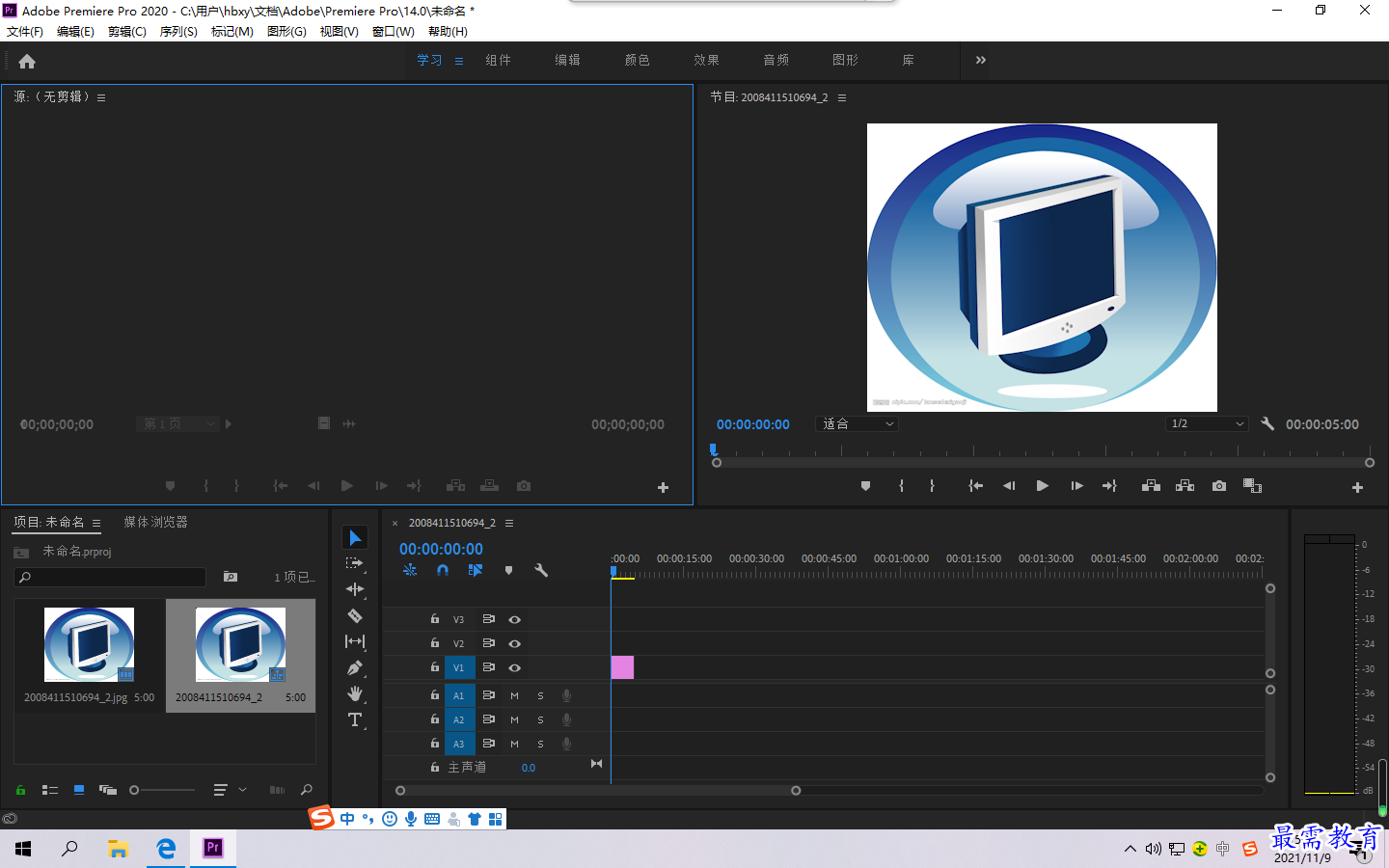Viewport: 1389px width, 868px height.
Task: Open Program monitor panel menu
Action: [x=842, y=97]
